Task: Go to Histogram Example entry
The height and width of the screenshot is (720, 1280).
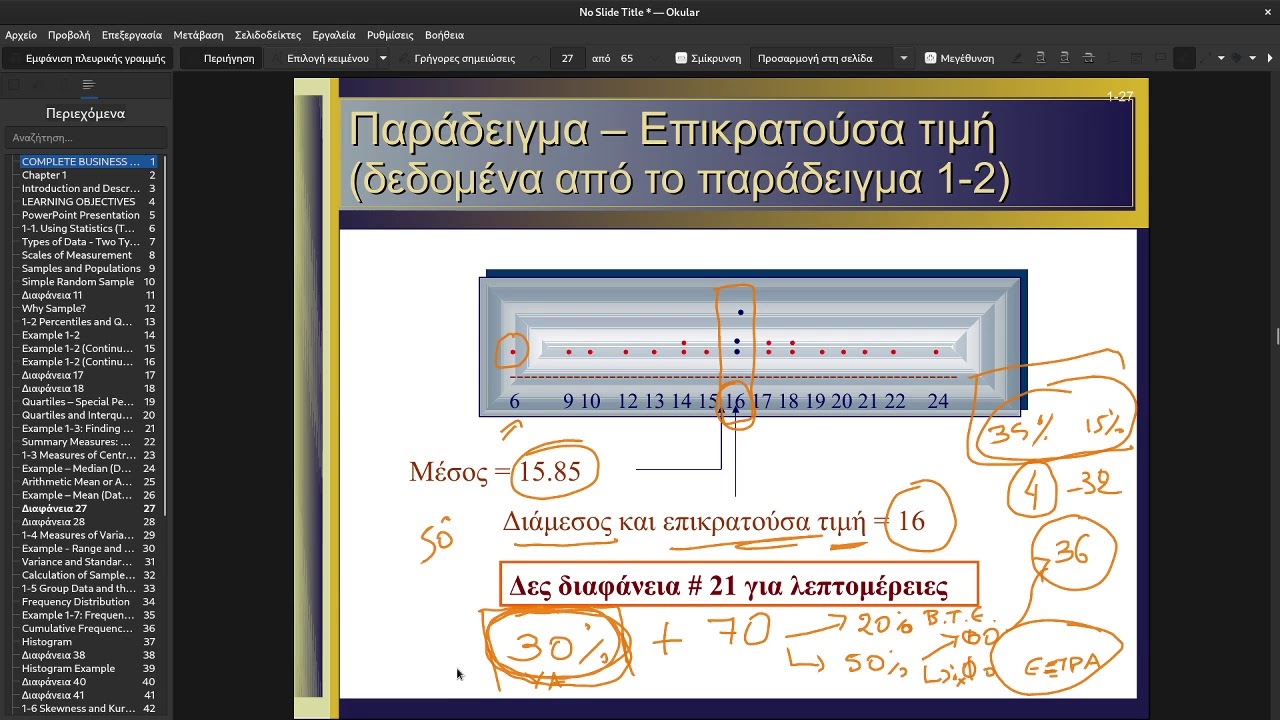Action: 89,668
